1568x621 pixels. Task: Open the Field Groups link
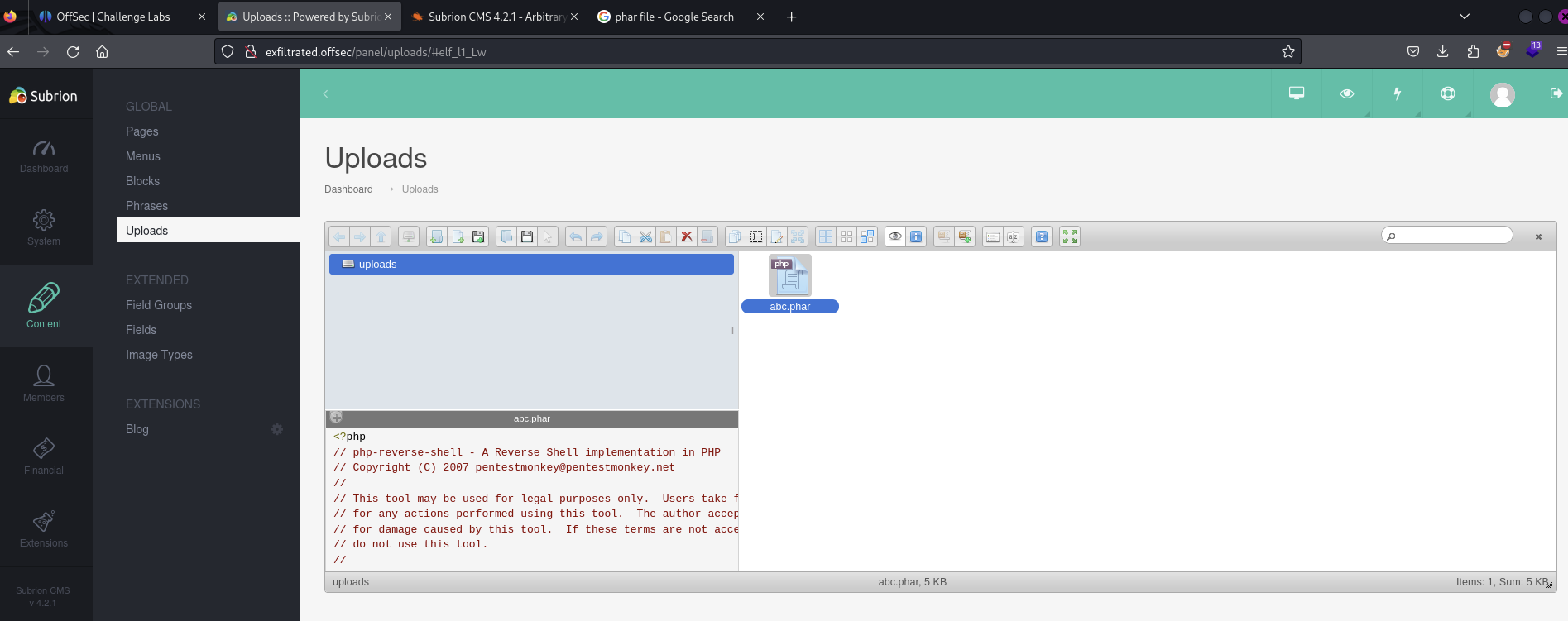159,305
